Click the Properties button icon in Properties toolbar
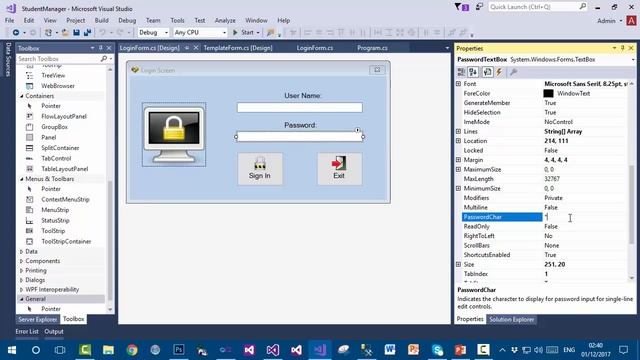 (x=487, y=72)
